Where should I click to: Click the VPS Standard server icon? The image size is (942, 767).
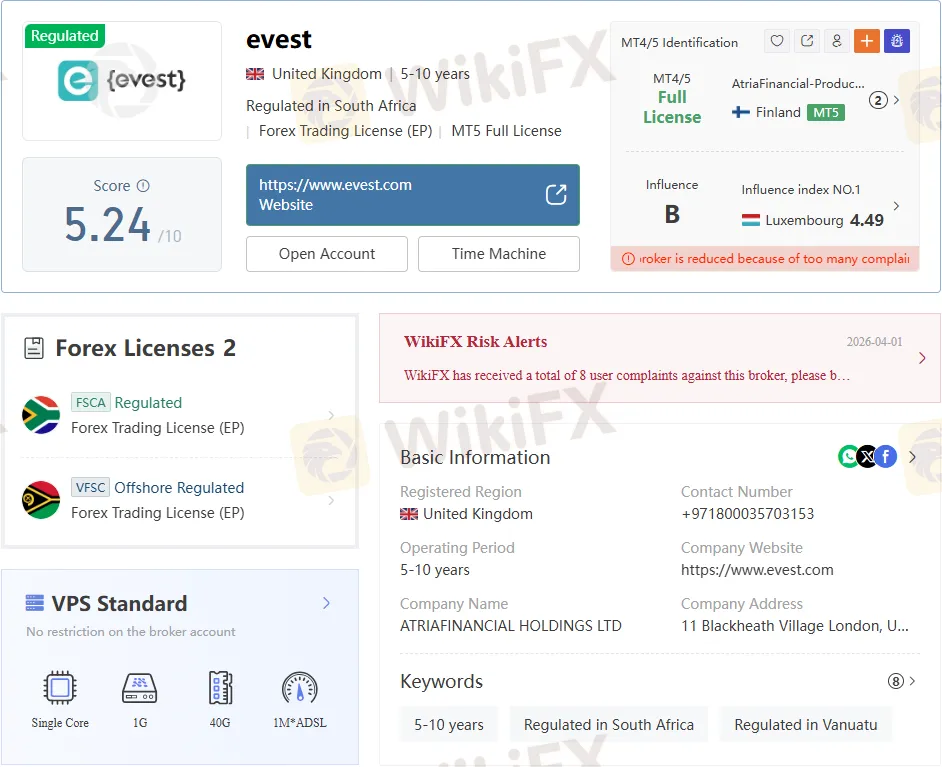coord(35,602)
